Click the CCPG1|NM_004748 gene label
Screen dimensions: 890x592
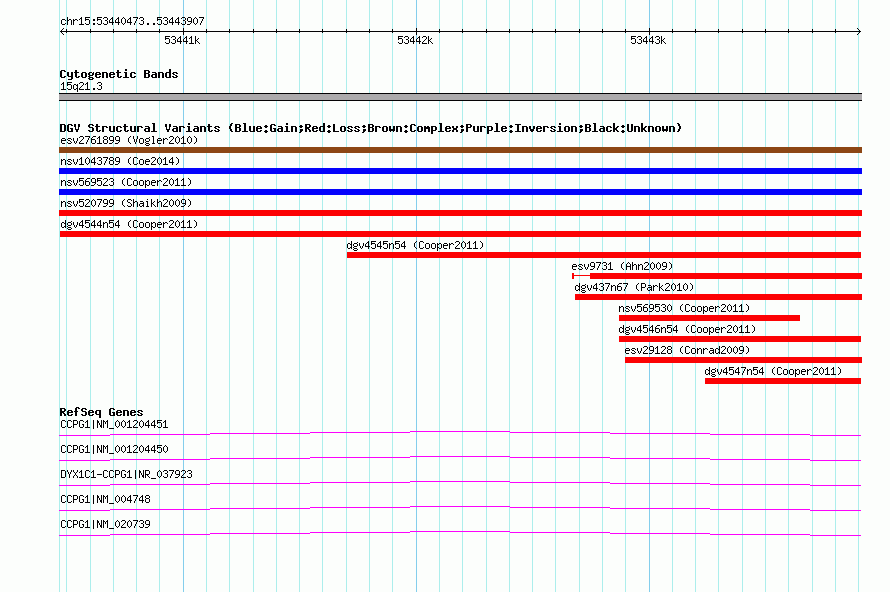click(x=105, y=499)
